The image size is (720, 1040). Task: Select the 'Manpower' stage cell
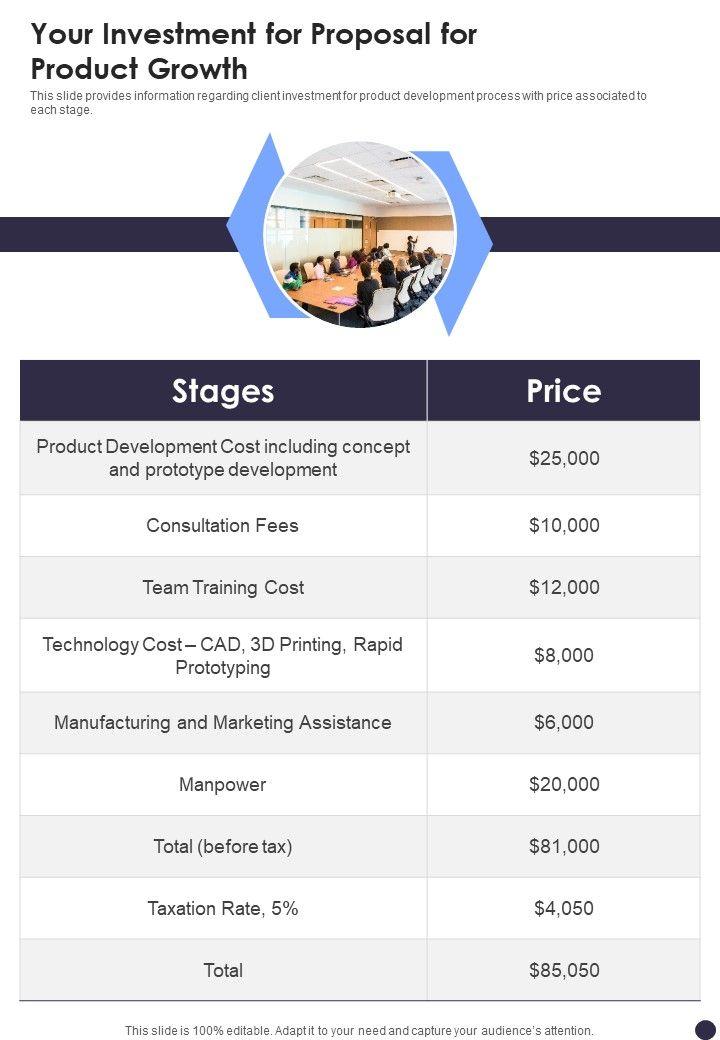coord(223,784)
